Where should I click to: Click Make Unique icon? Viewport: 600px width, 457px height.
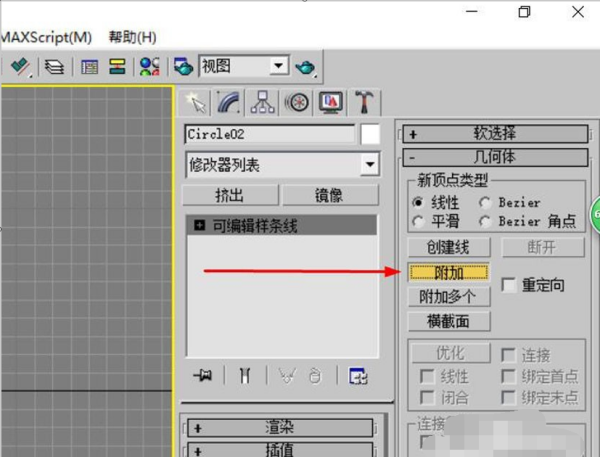(x=287, y=376)
